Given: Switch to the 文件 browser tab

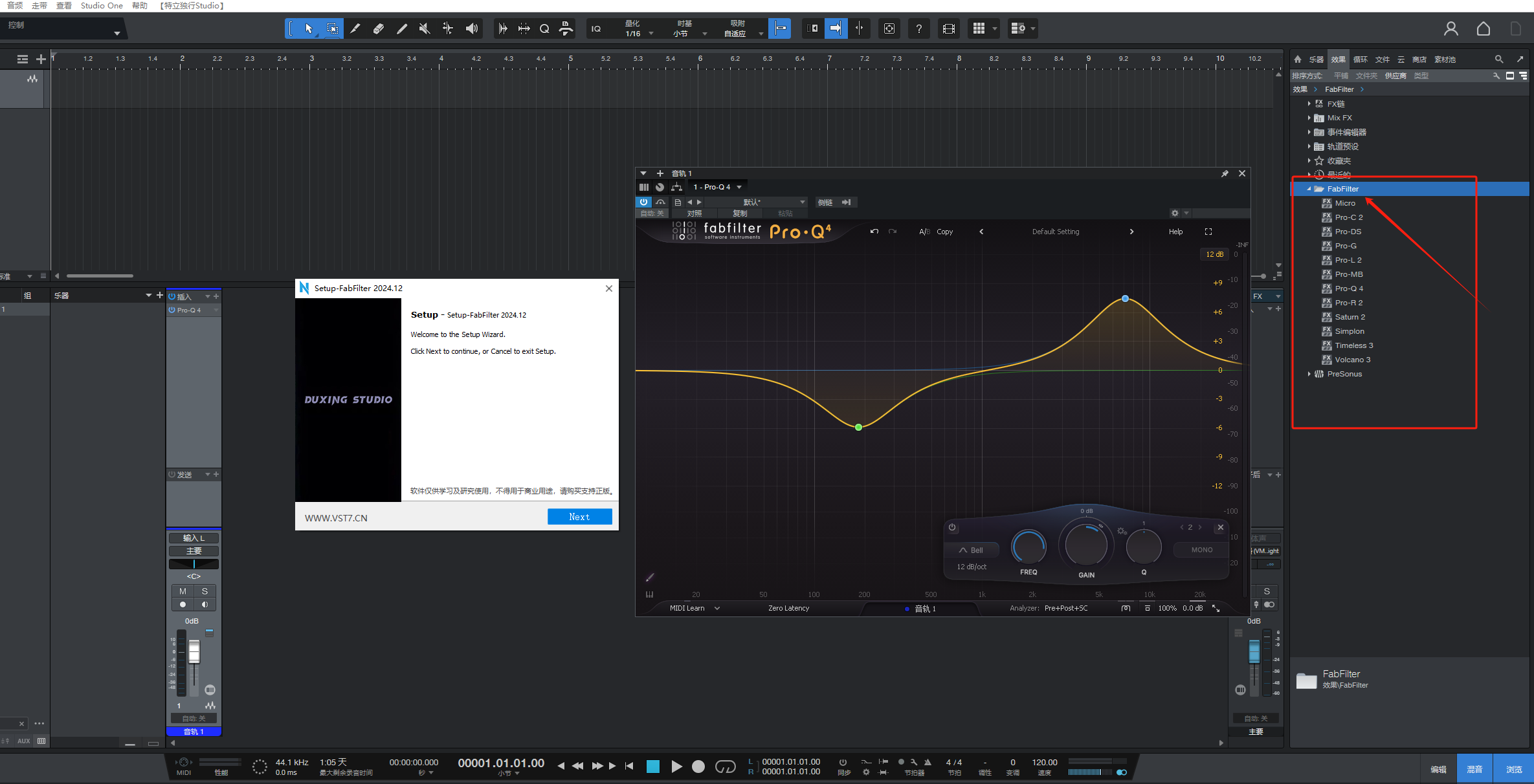Looking at the screenshot, I should pyautogui.click(x=1383, y=60).
